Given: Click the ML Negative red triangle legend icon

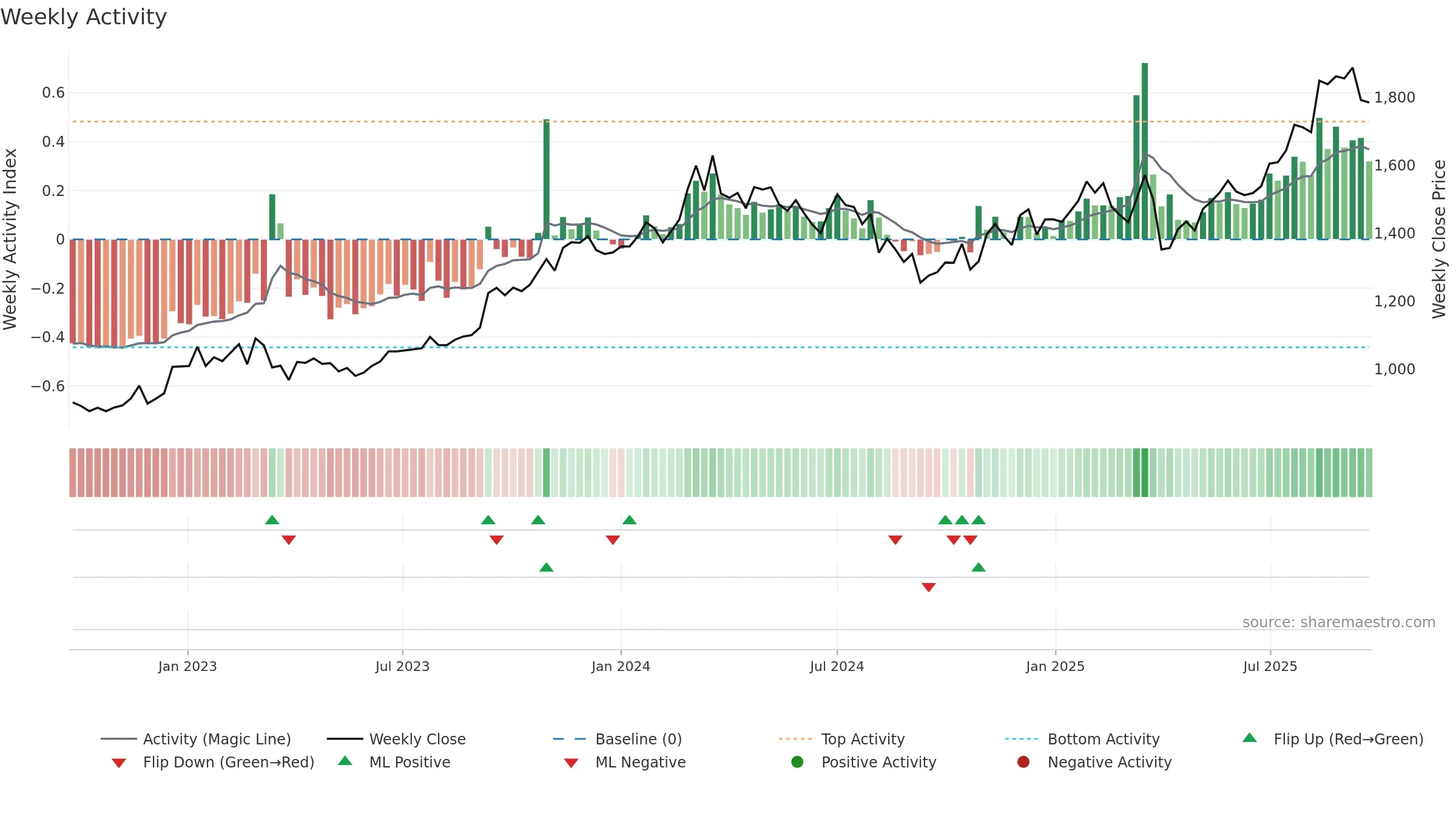Looking at the screenshot, I should pyautogui.click(x=571, y=763).
